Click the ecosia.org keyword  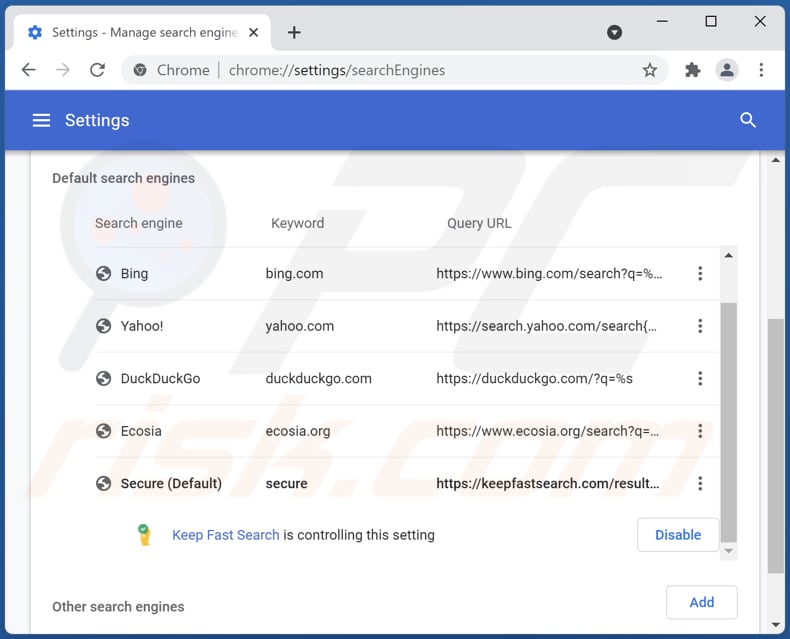click(x=298, y=431)
